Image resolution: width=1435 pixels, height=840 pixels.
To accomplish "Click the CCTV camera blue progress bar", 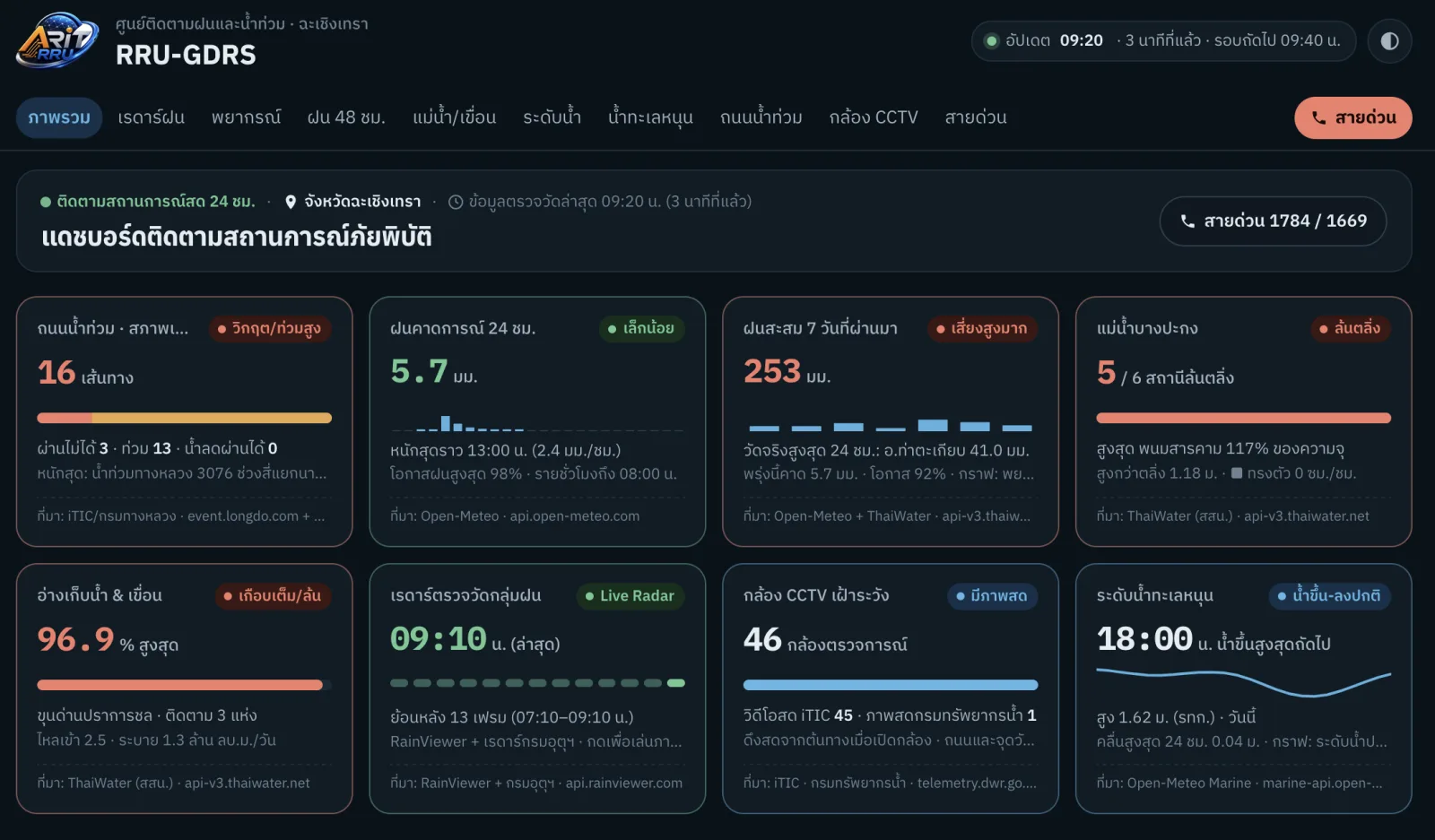I will [890, 685].
